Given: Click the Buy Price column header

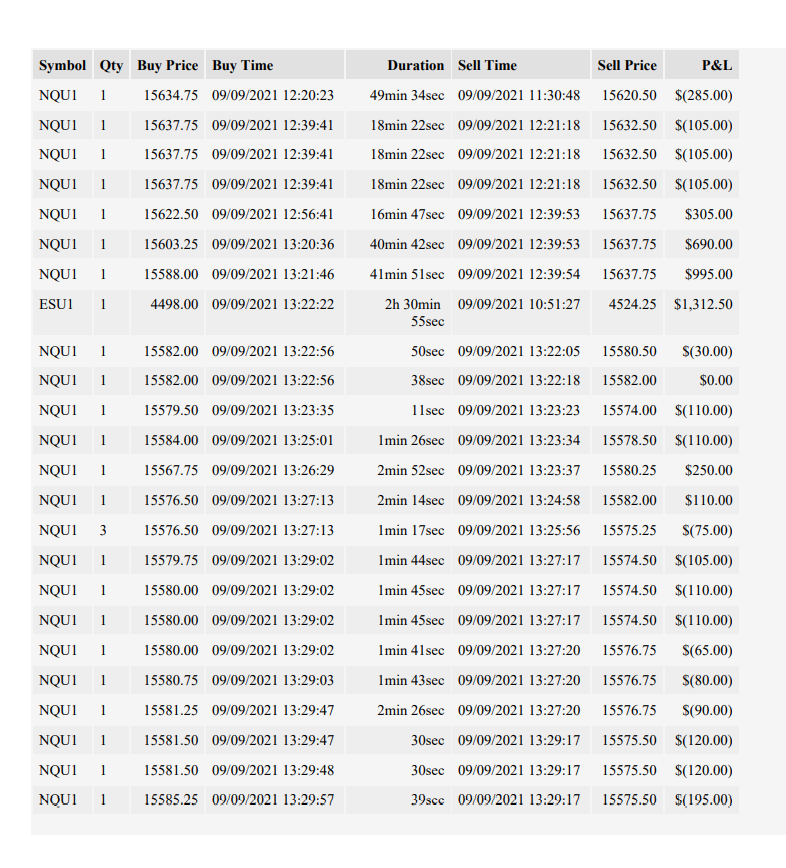Looking at the screenshot, I should point(168,65).
